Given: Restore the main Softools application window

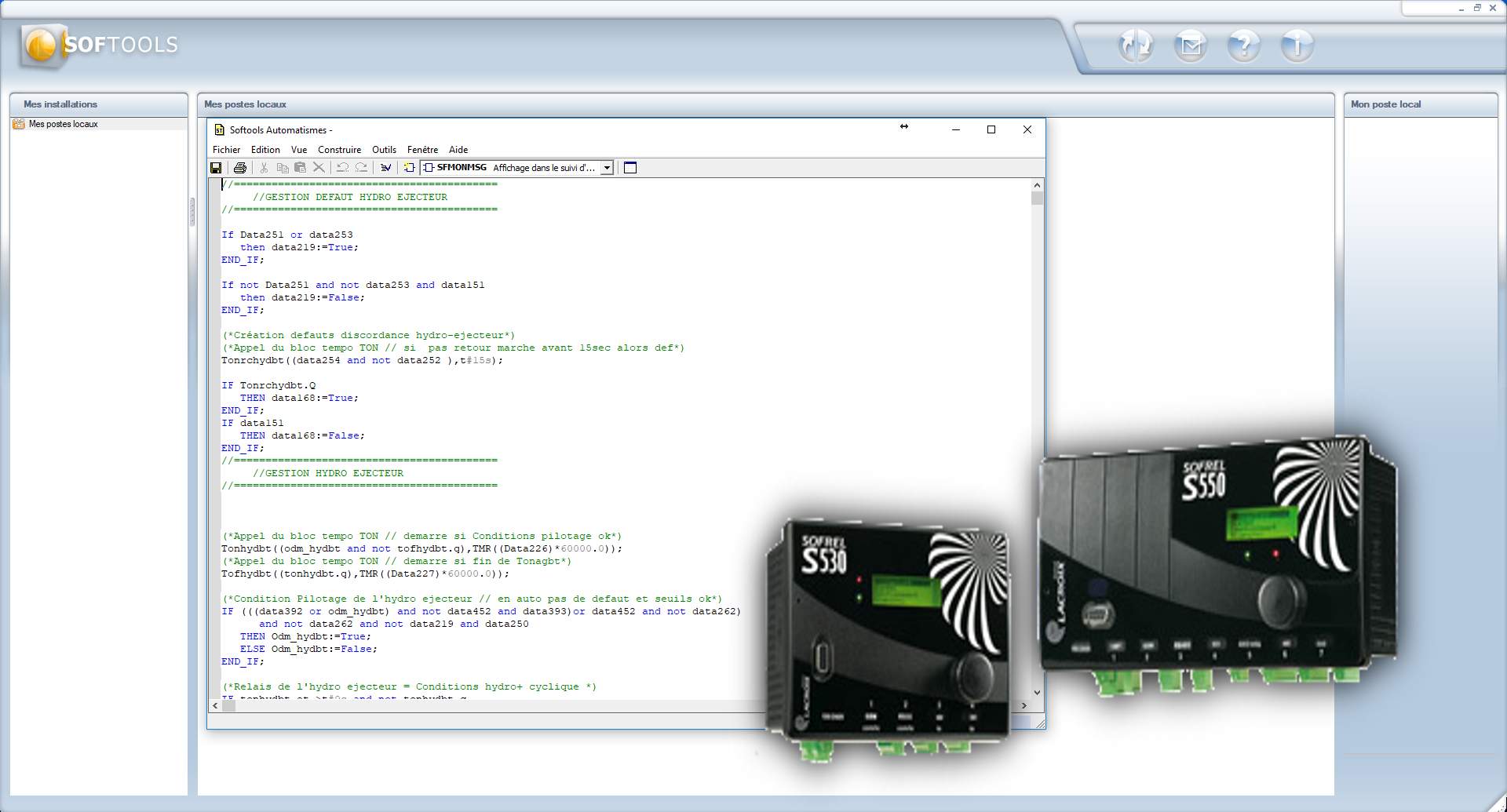Looking at the screenshot, I should [1477, 8].
